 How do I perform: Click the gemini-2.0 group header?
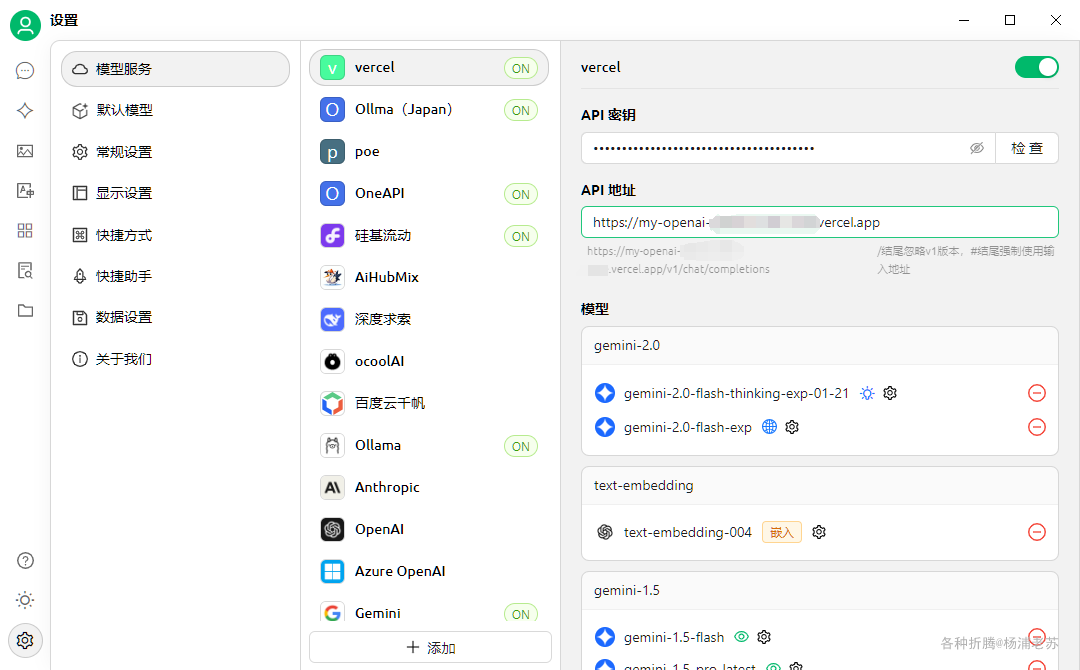click(820, 346)
